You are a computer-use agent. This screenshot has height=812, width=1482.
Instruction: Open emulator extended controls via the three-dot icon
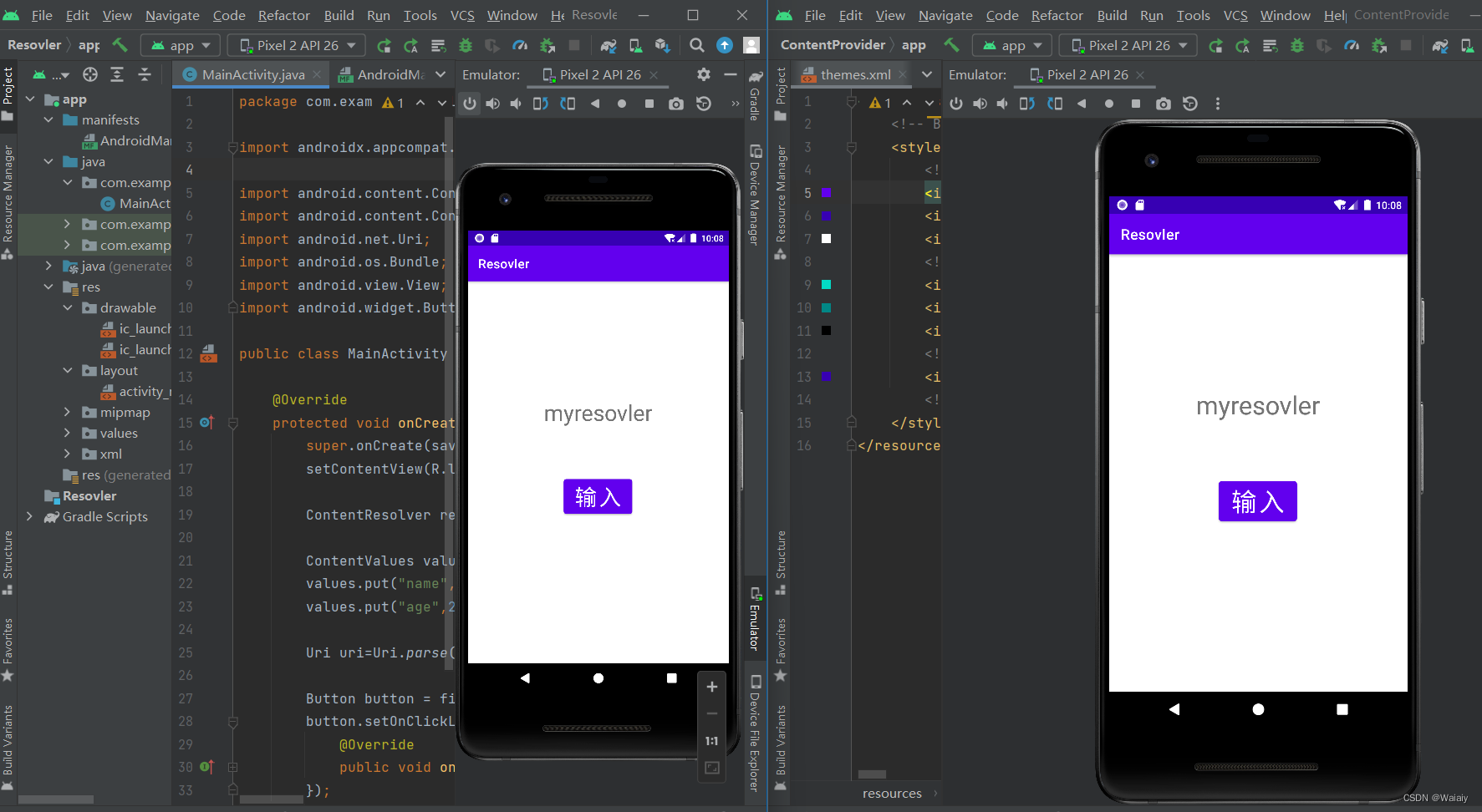pos(1218,103)
